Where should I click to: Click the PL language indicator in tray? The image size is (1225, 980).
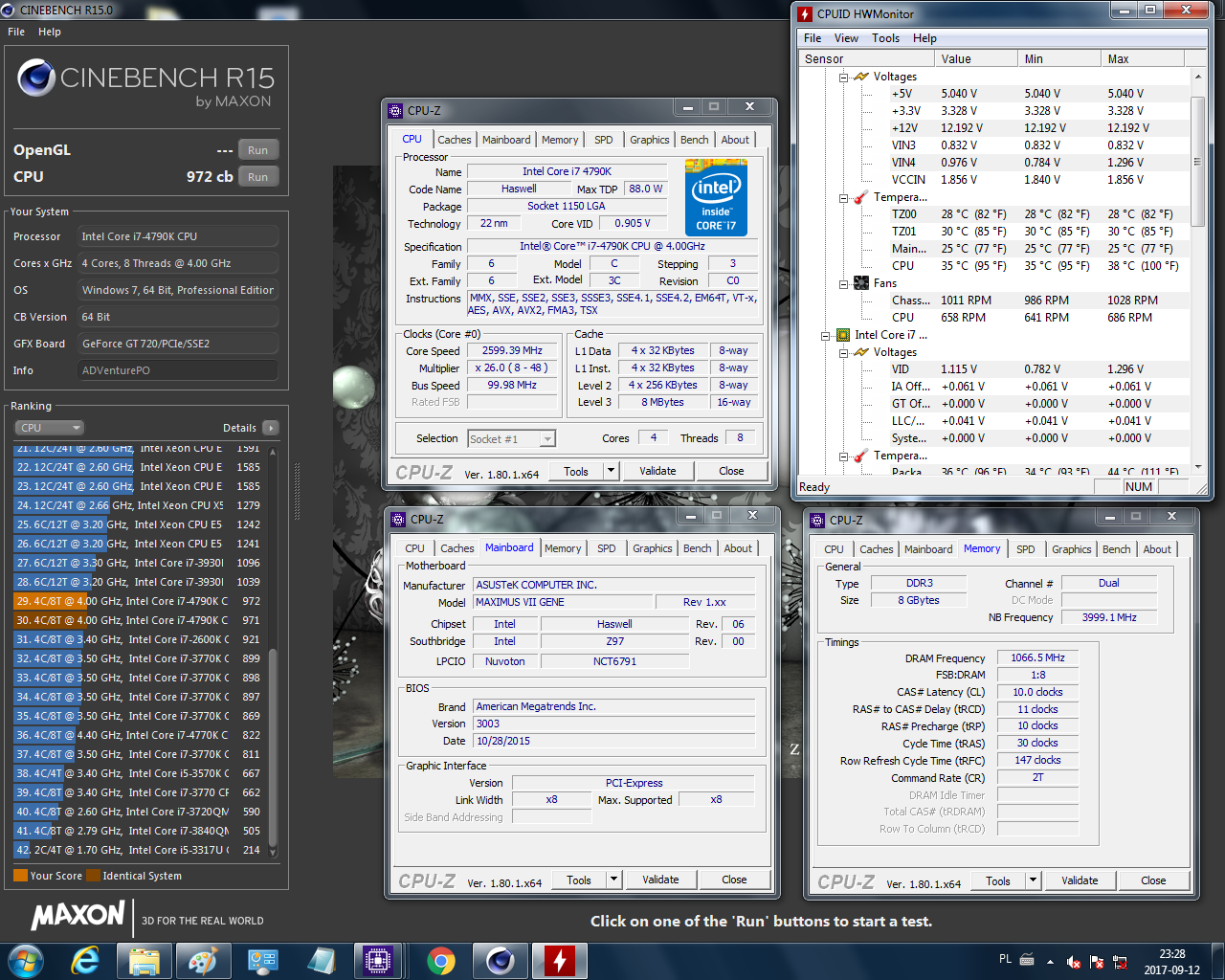(x=1005, y=959)
